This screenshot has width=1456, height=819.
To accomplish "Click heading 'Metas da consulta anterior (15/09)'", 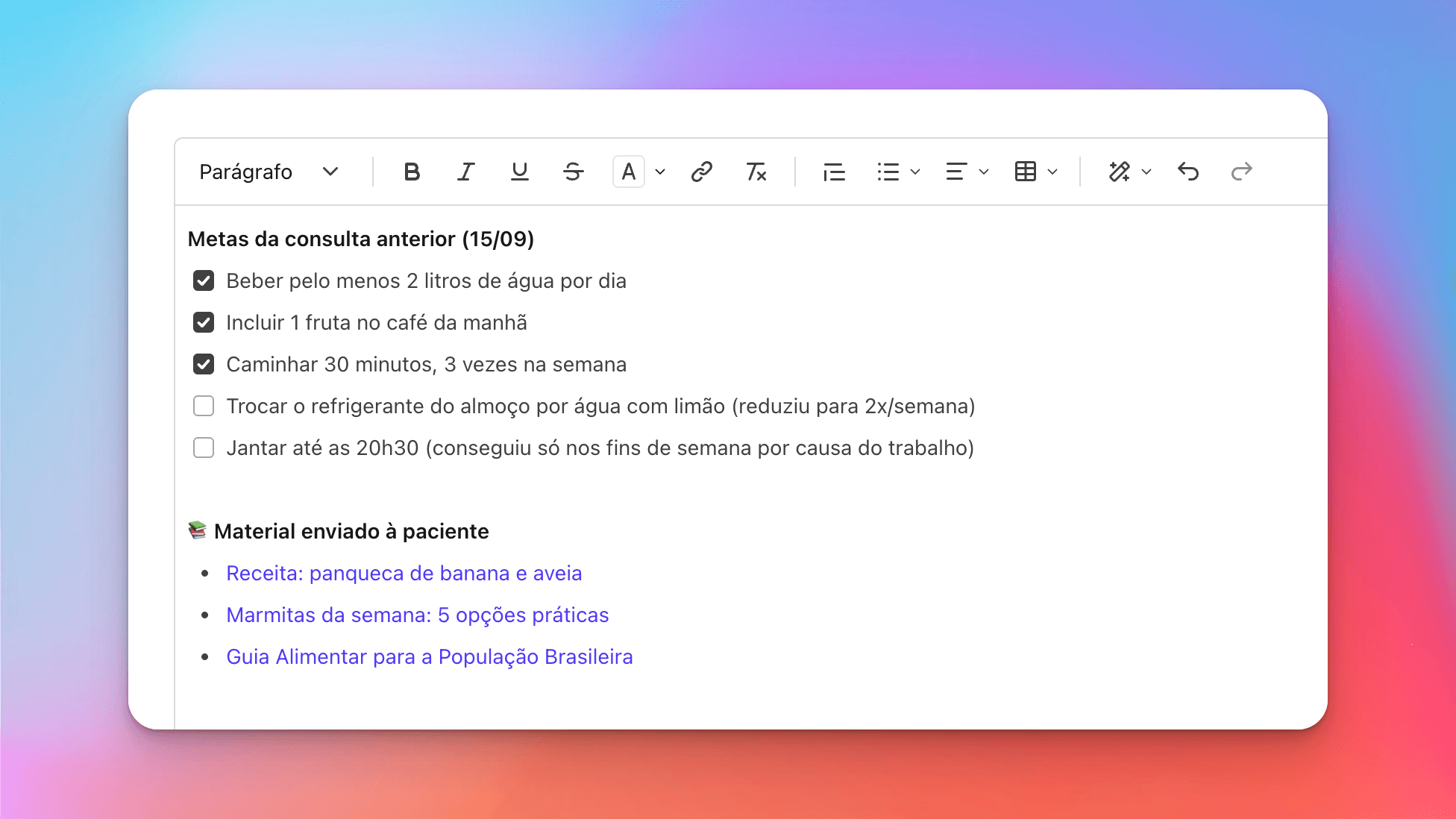I will pos(361,239).
